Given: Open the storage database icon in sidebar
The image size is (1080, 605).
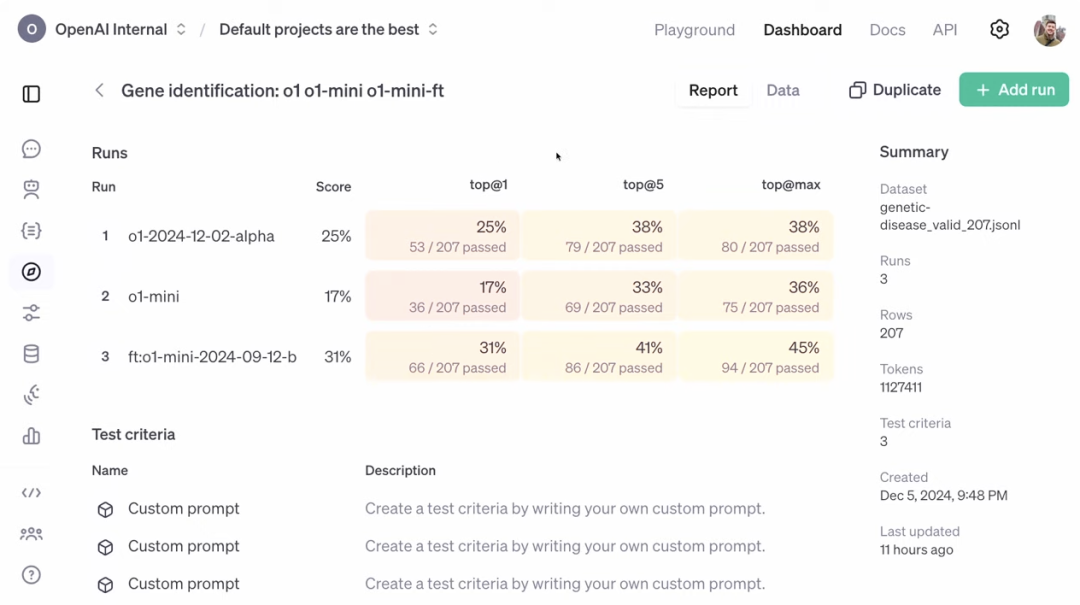Looking at the screenshot, I should coord(31,354).
